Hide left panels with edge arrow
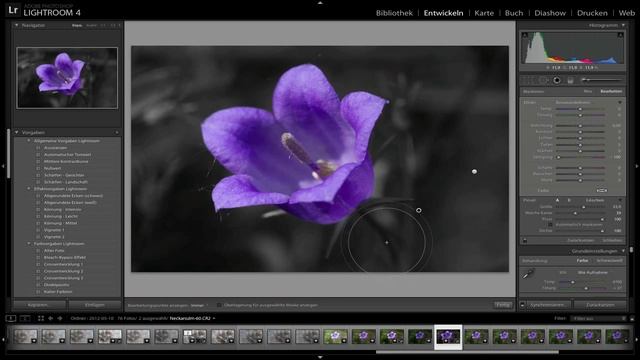 pos(3,166)
